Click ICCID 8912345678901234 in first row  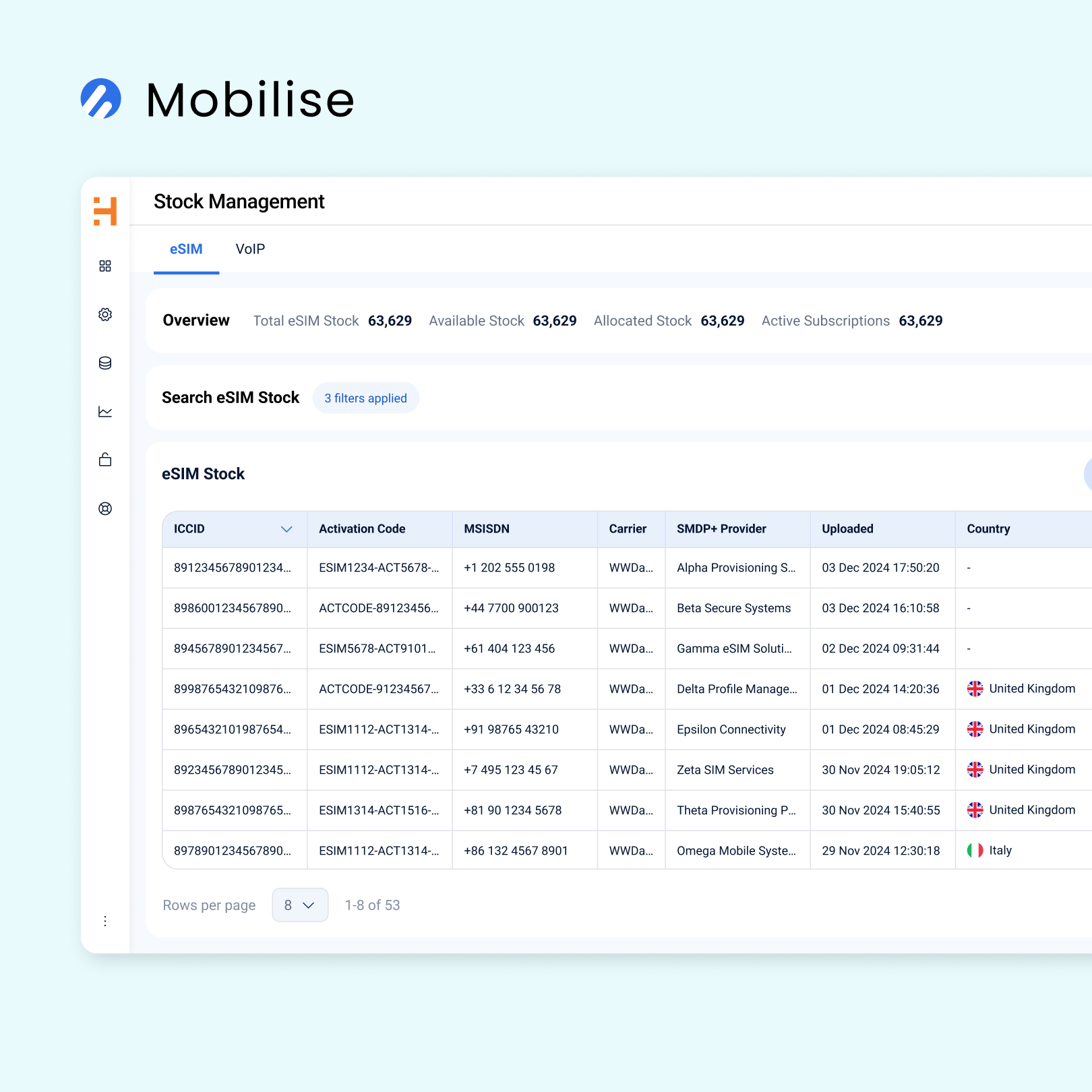click(x=232, y=568)
